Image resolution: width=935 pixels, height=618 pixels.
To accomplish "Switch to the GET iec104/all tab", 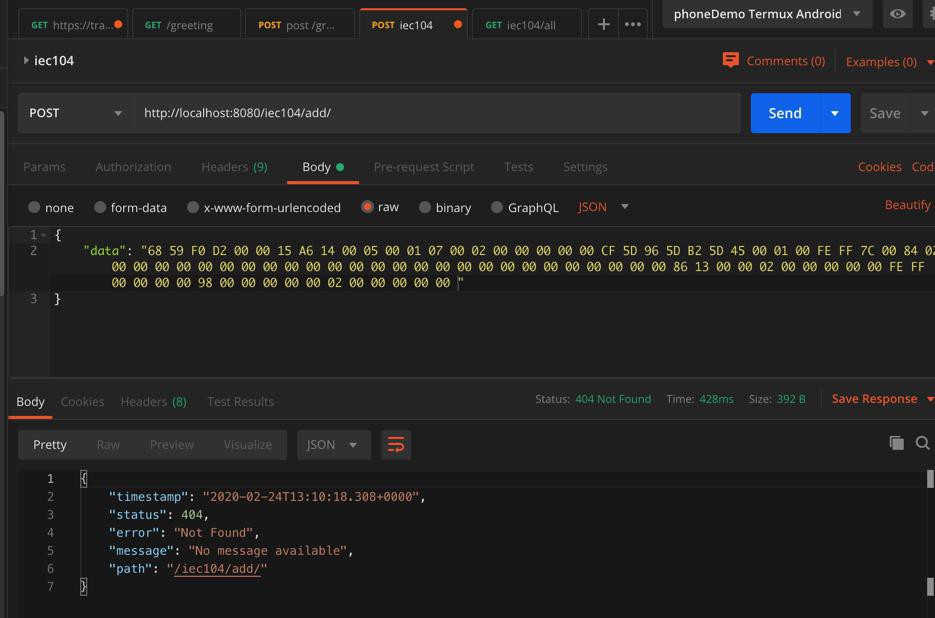I will click(527, 24).
